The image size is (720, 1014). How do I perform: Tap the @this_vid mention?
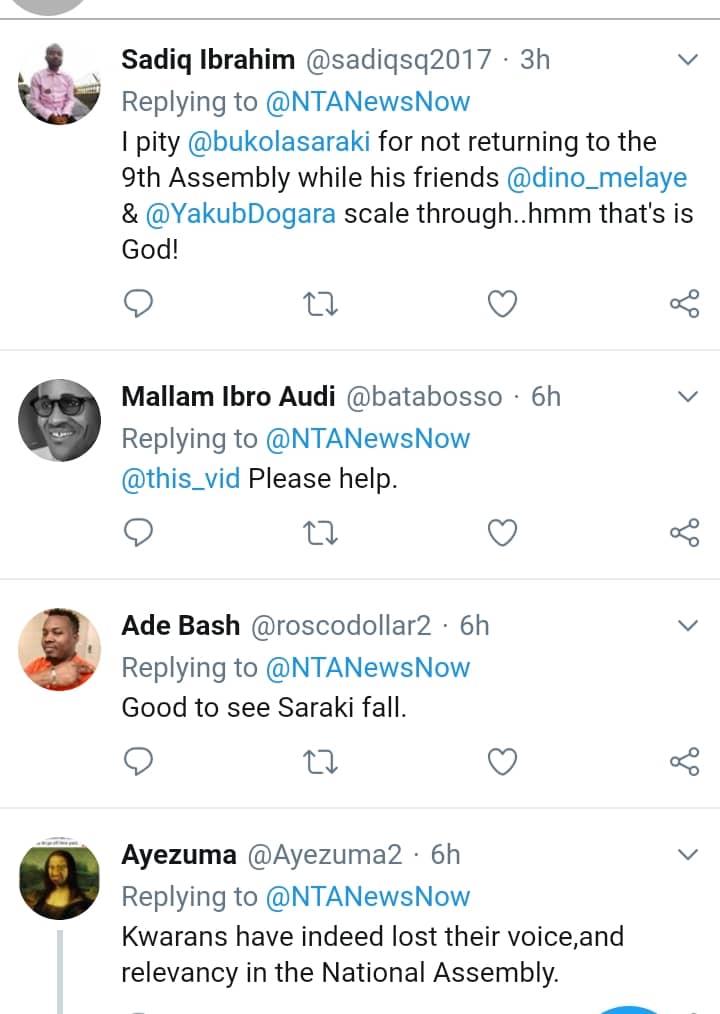pyautogui.click(x=180, y=479)
